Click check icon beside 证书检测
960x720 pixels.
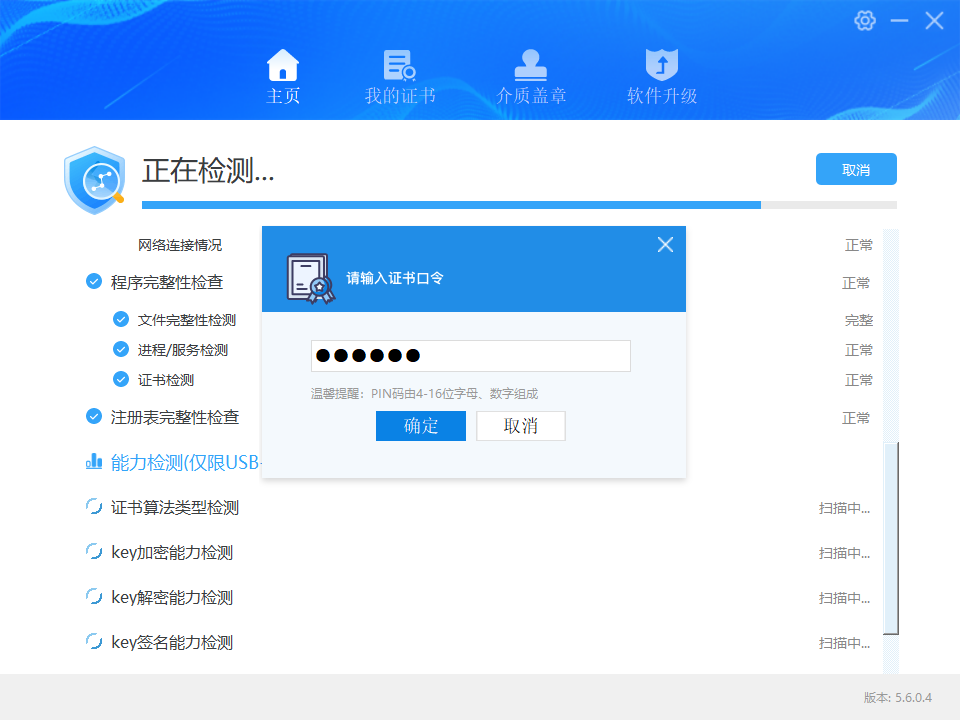pyautogui.click(x=121, y=379)
